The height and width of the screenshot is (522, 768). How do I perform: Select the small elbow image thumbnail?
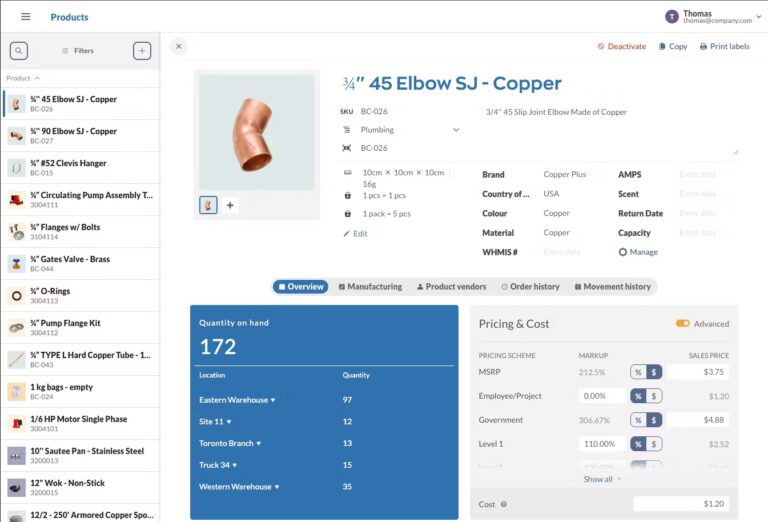click(x=208, y=205)
